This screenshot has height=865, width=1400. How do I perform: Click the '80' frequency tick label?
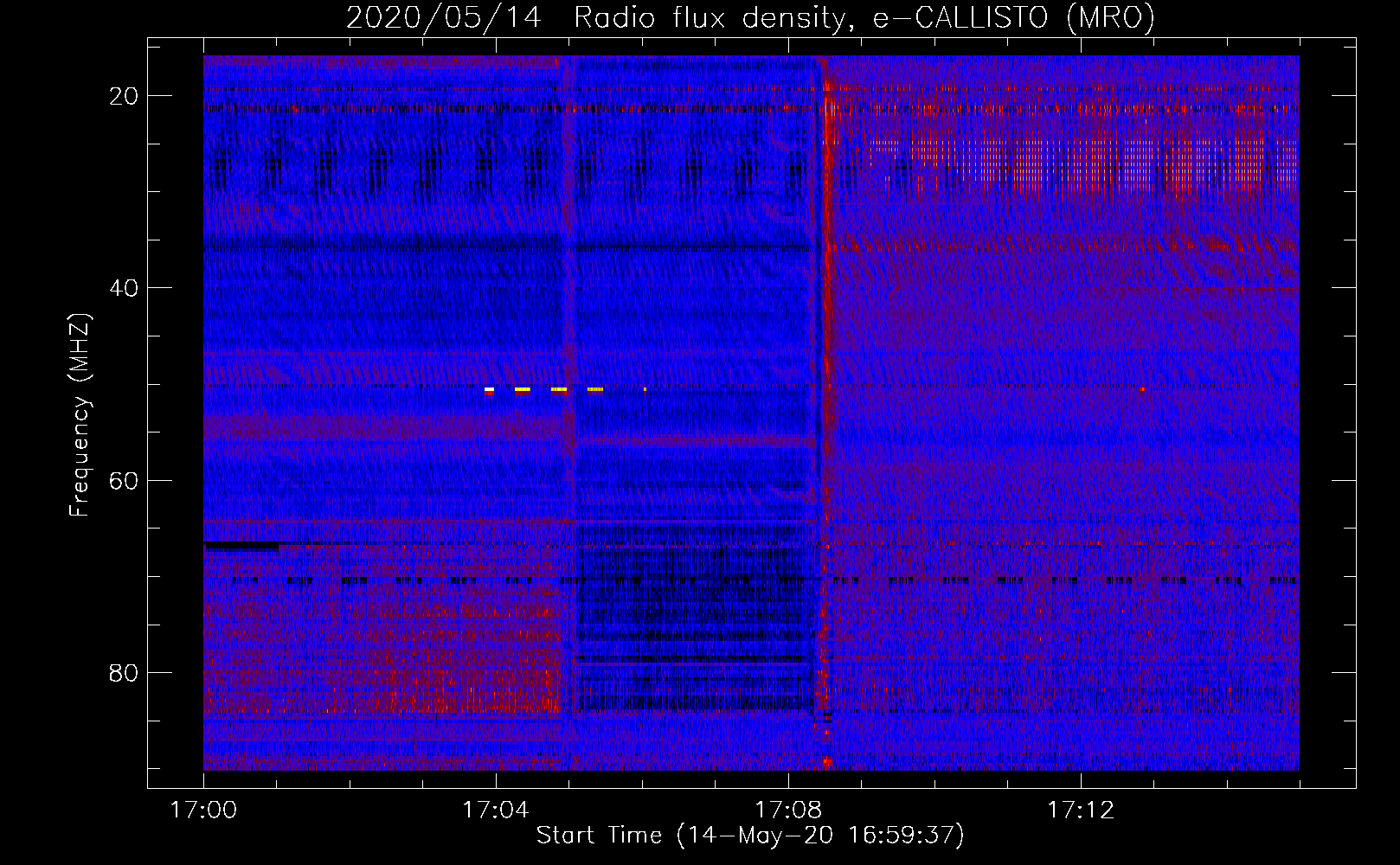coord(124,672)
